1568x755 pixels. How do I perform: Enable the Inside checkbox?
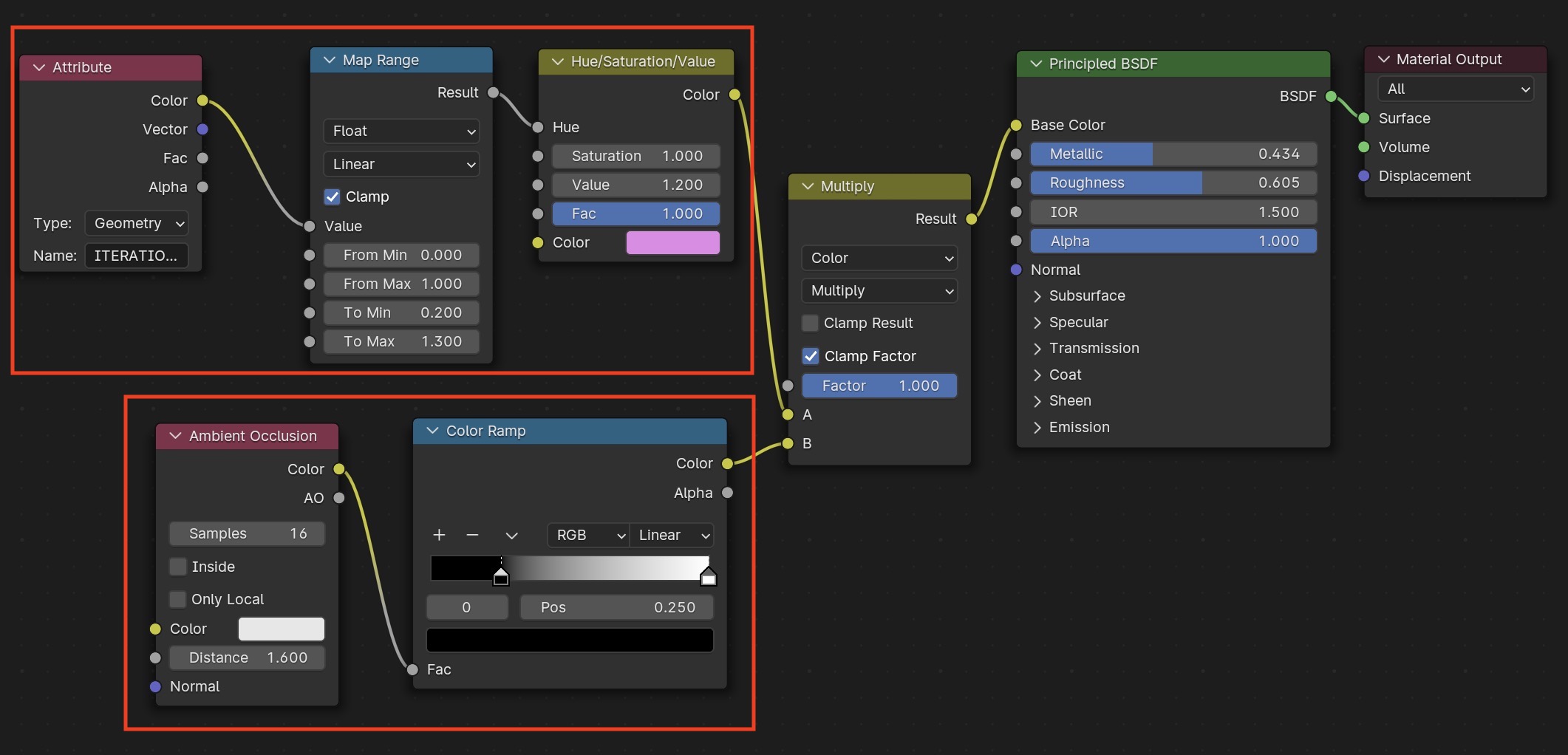click(177, 567)
